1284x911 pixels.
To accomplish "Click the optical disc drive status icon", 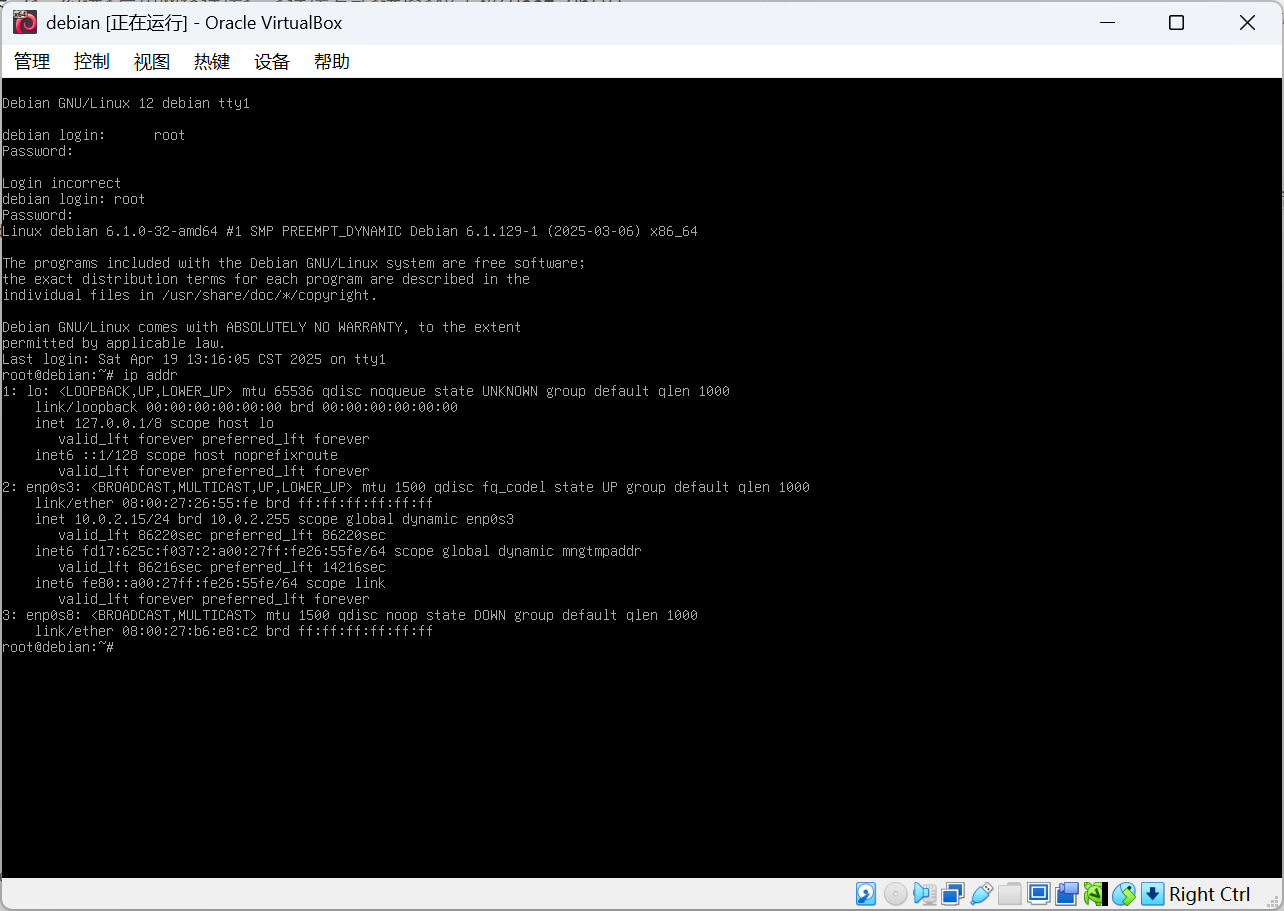I will coord(896,894).
